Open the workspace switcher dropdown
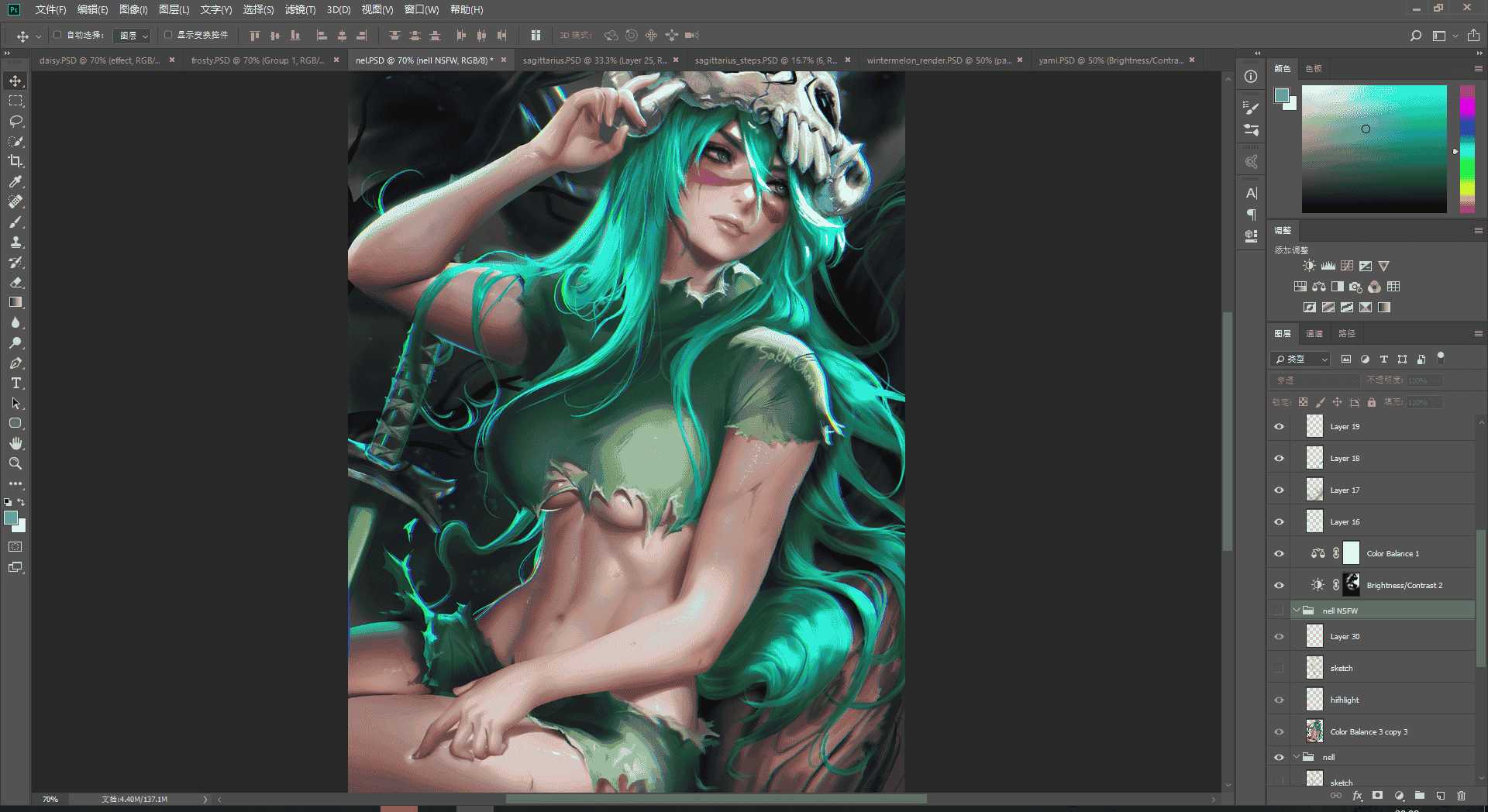 coord(1443,36)
